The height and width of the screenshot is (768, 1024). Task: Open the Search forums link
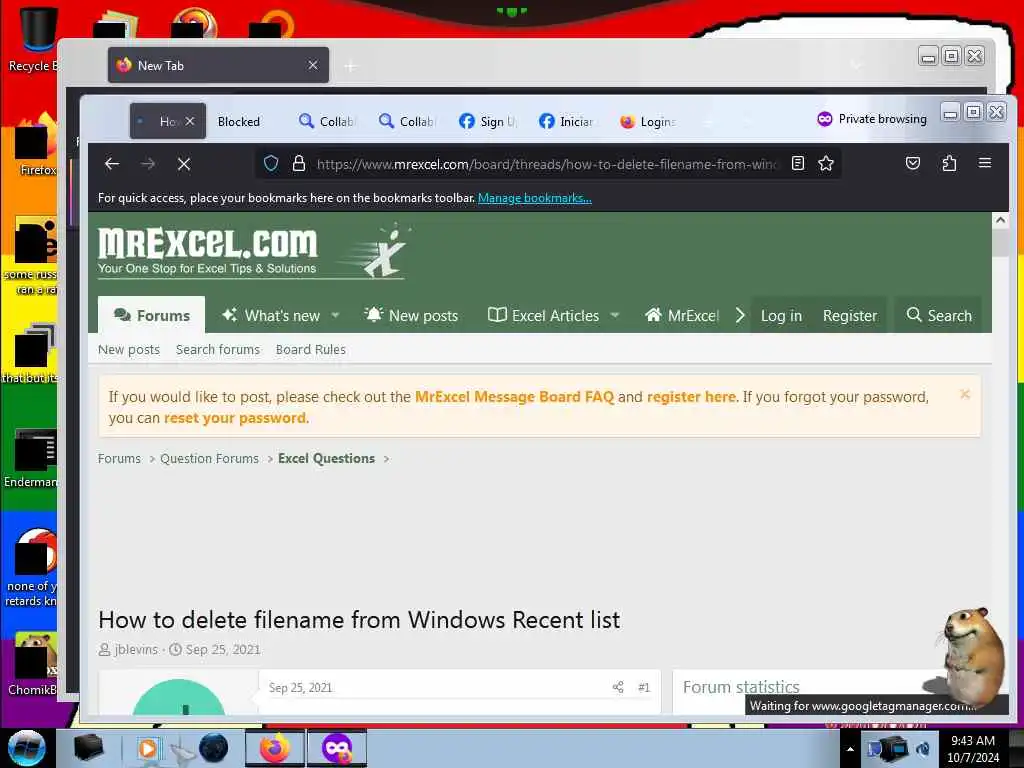tap(217, 349)
